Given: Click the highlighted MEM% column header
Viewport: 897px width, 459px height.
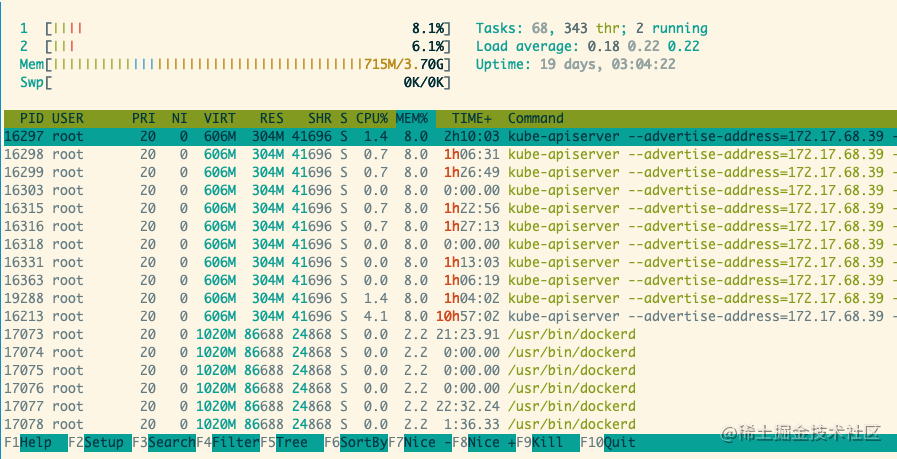Looking at the screenshot, I should click(x=415, y=119).
